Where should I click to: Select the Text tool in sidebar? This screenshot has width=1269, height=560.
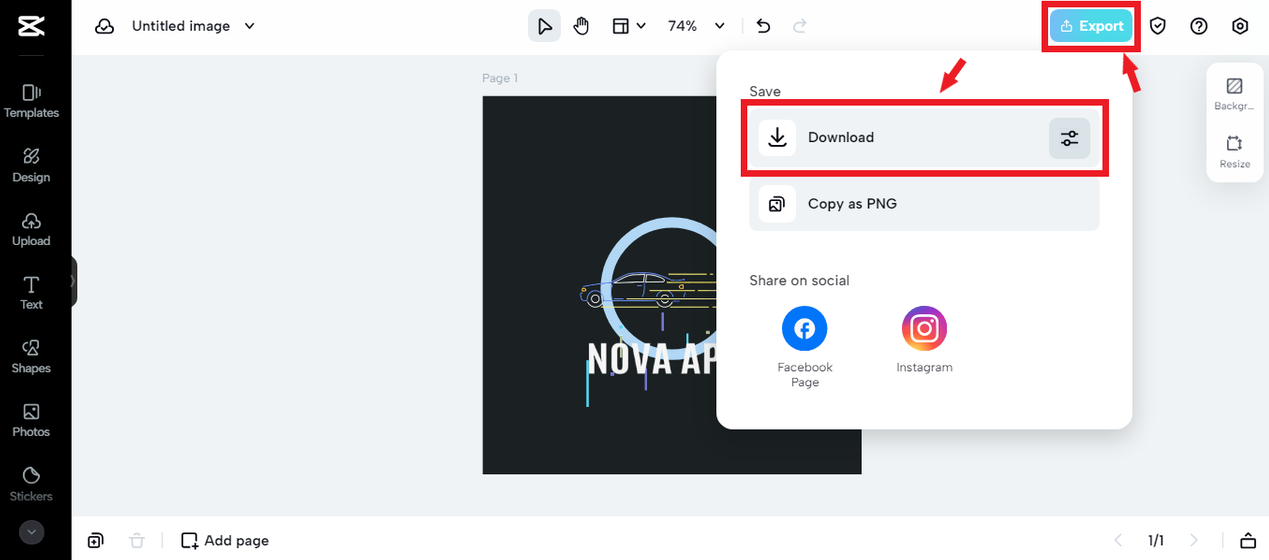point(31,293)
